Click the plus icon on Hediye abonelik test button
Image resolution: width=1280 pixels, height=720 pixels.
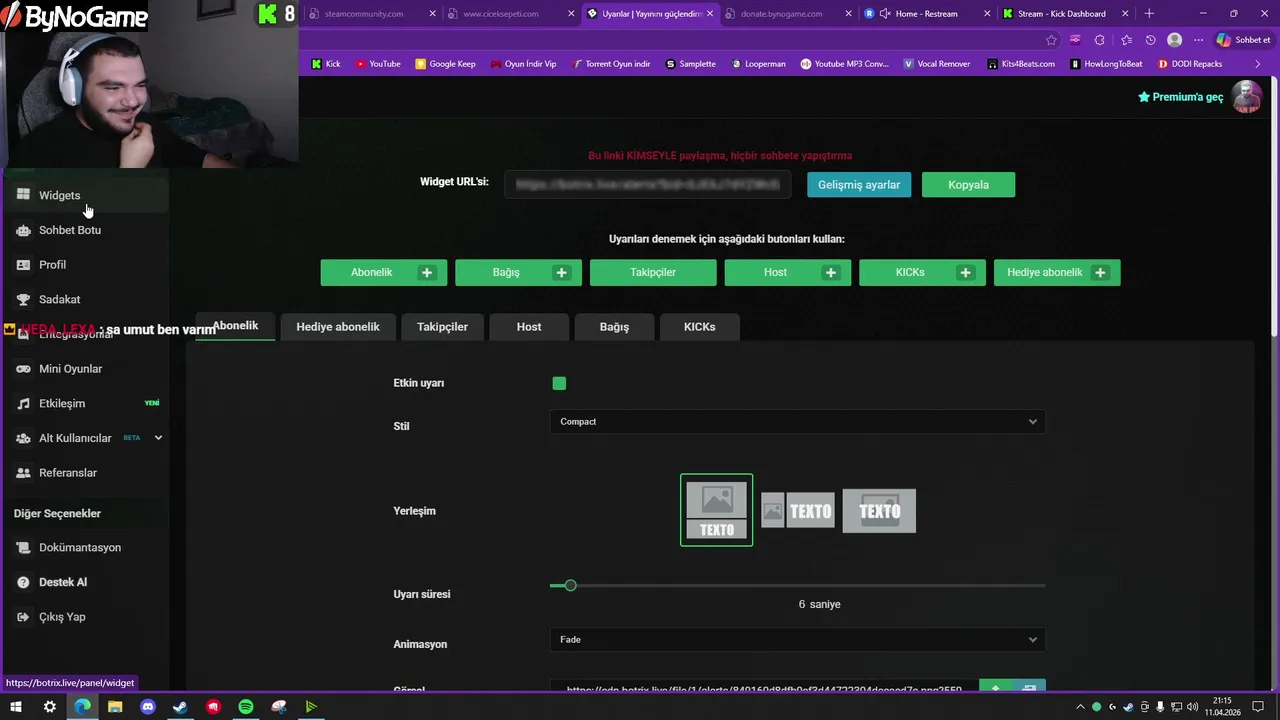1100,272
